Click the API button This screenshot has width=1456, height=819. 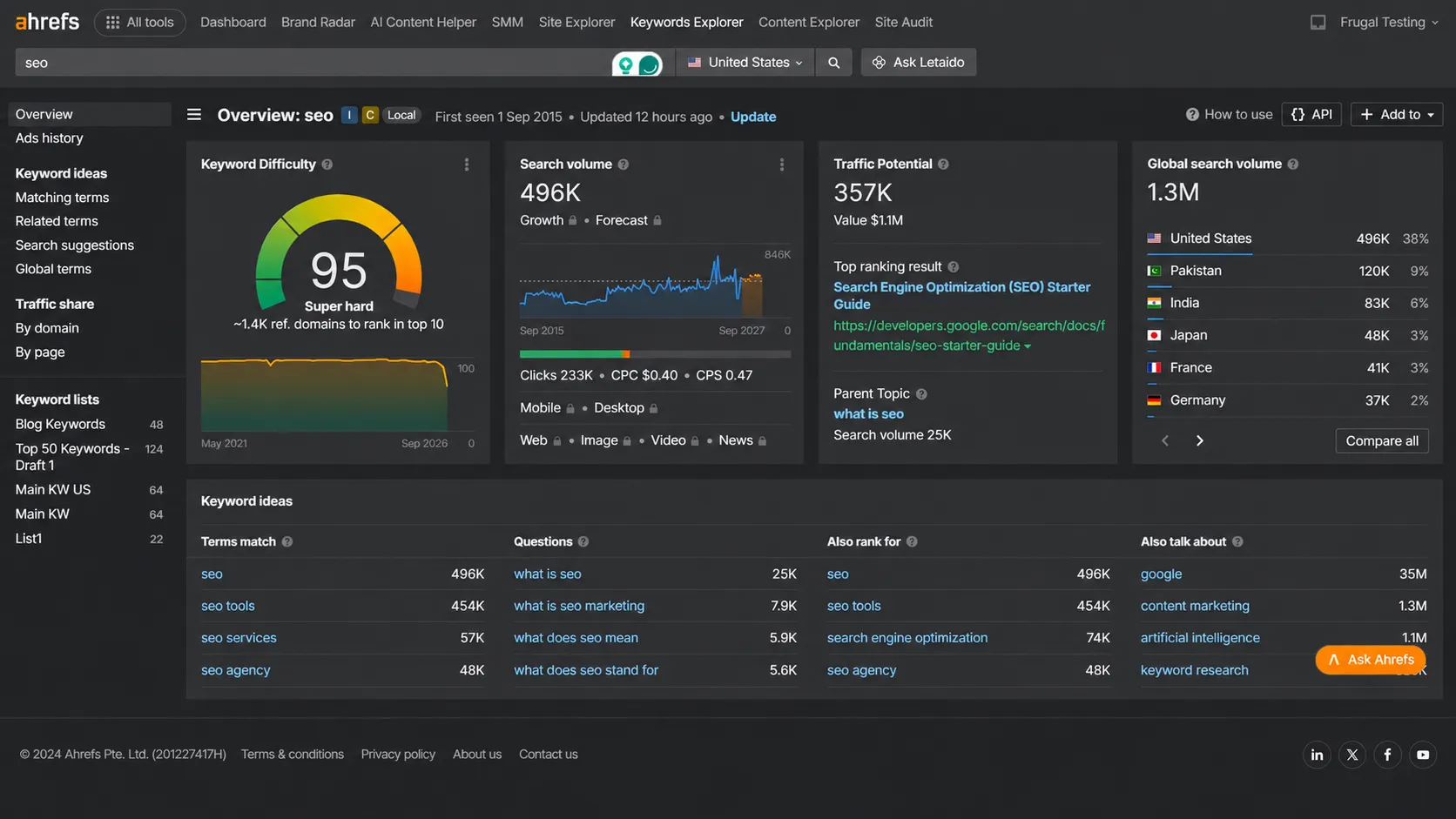1311,115
